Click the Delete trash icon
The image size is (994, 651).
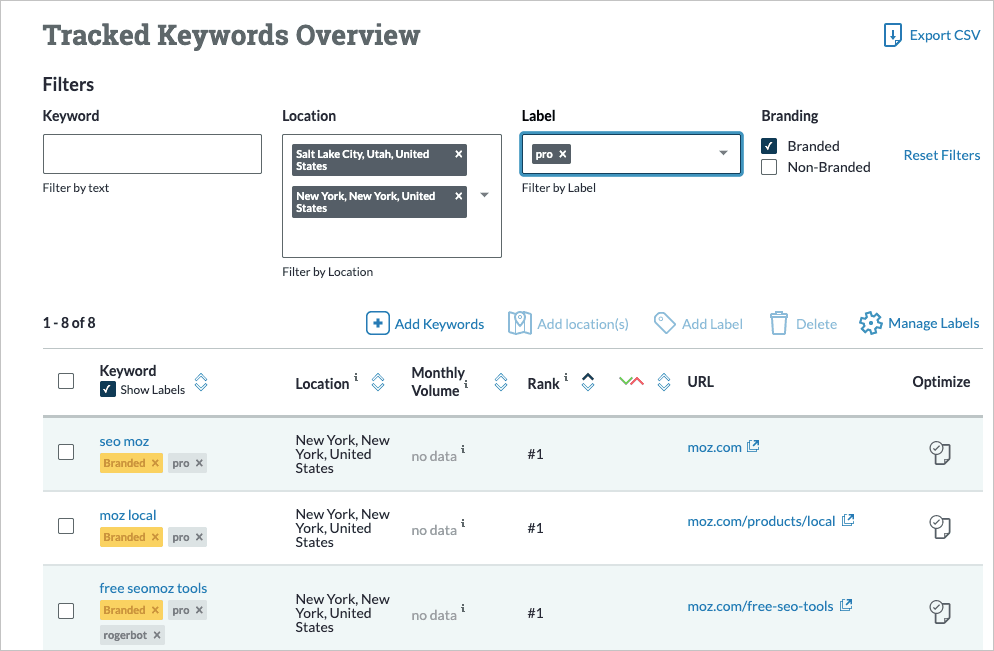[779, 323]
